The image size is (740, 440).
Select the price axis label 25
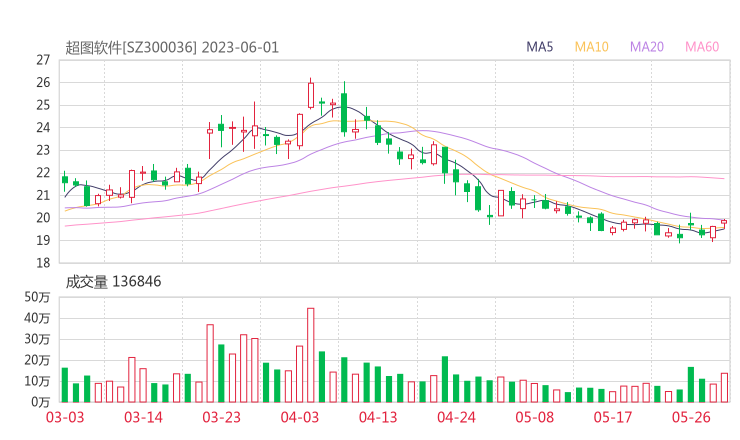tap(43, 105)
